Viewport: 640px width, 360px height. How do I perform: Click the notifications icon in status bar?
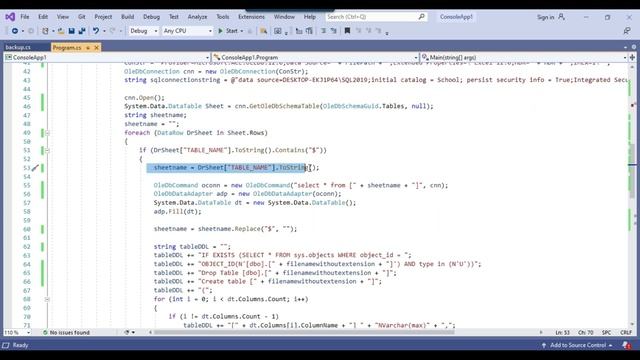627,345
